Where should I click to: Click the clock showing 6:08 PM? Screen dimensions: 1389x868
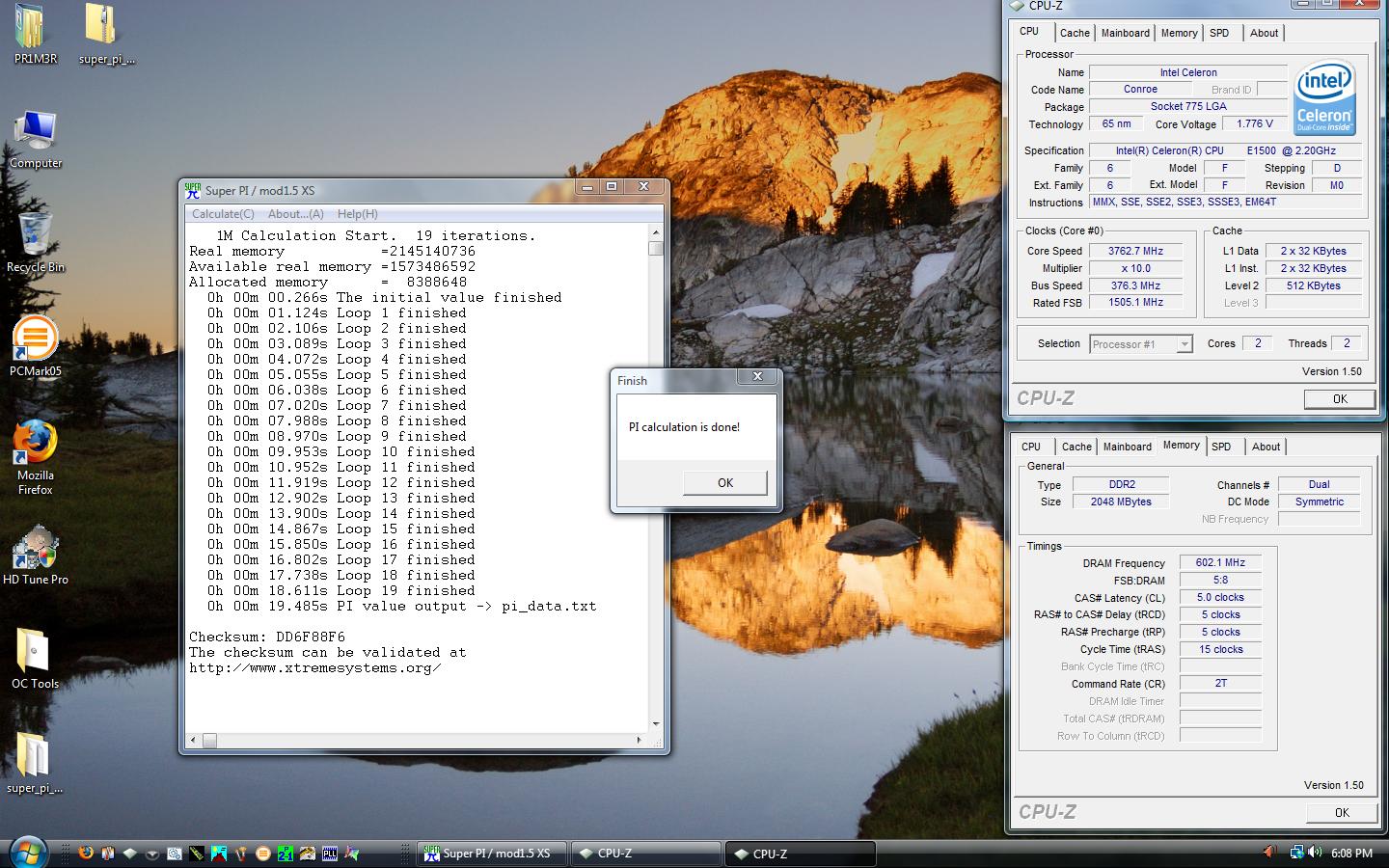coord(1351,854)
